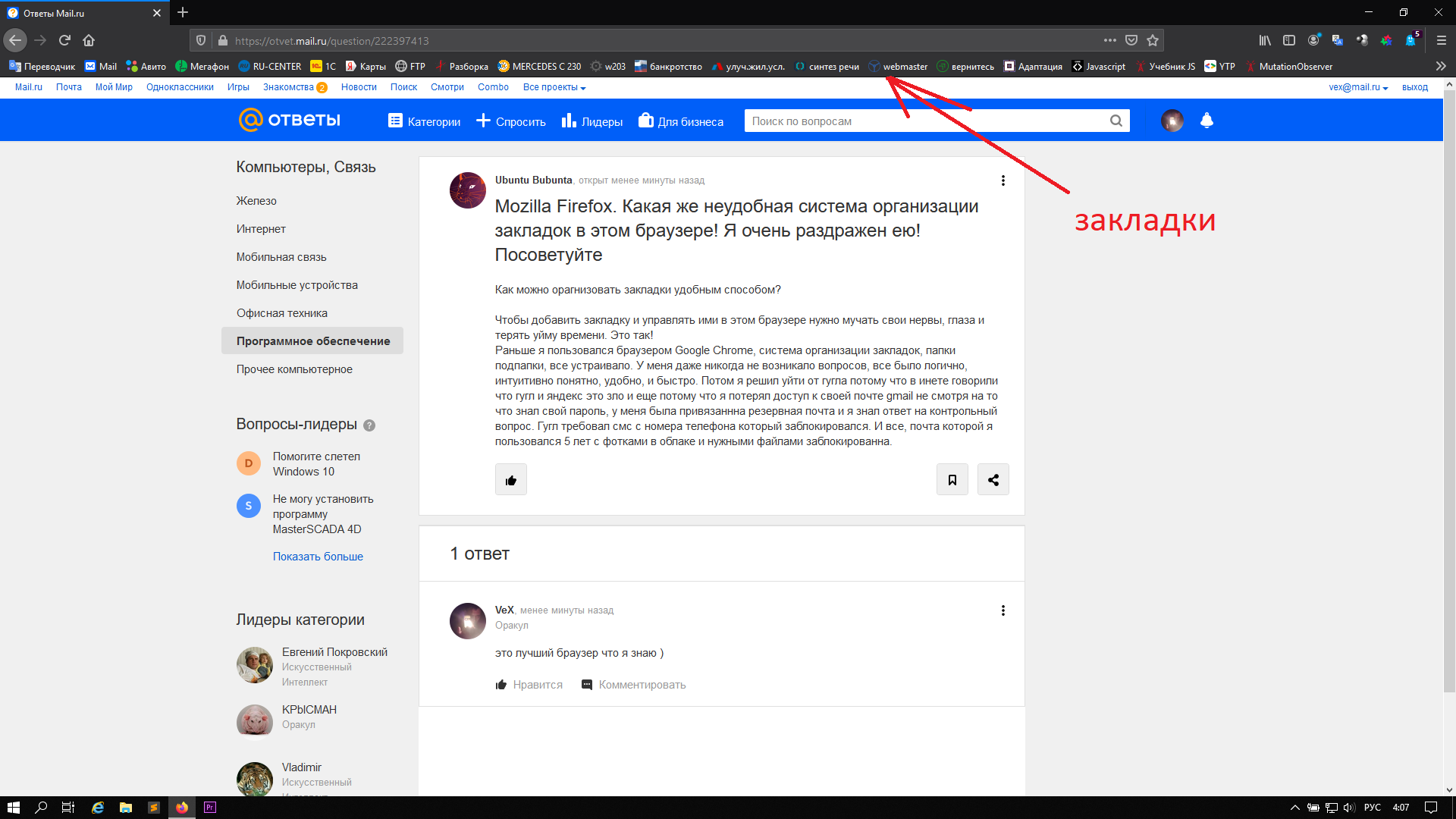1456x819 pixels.
Task: Submit search with magnifier icon
Action: pyautogui.click(x=1116, y=121)
